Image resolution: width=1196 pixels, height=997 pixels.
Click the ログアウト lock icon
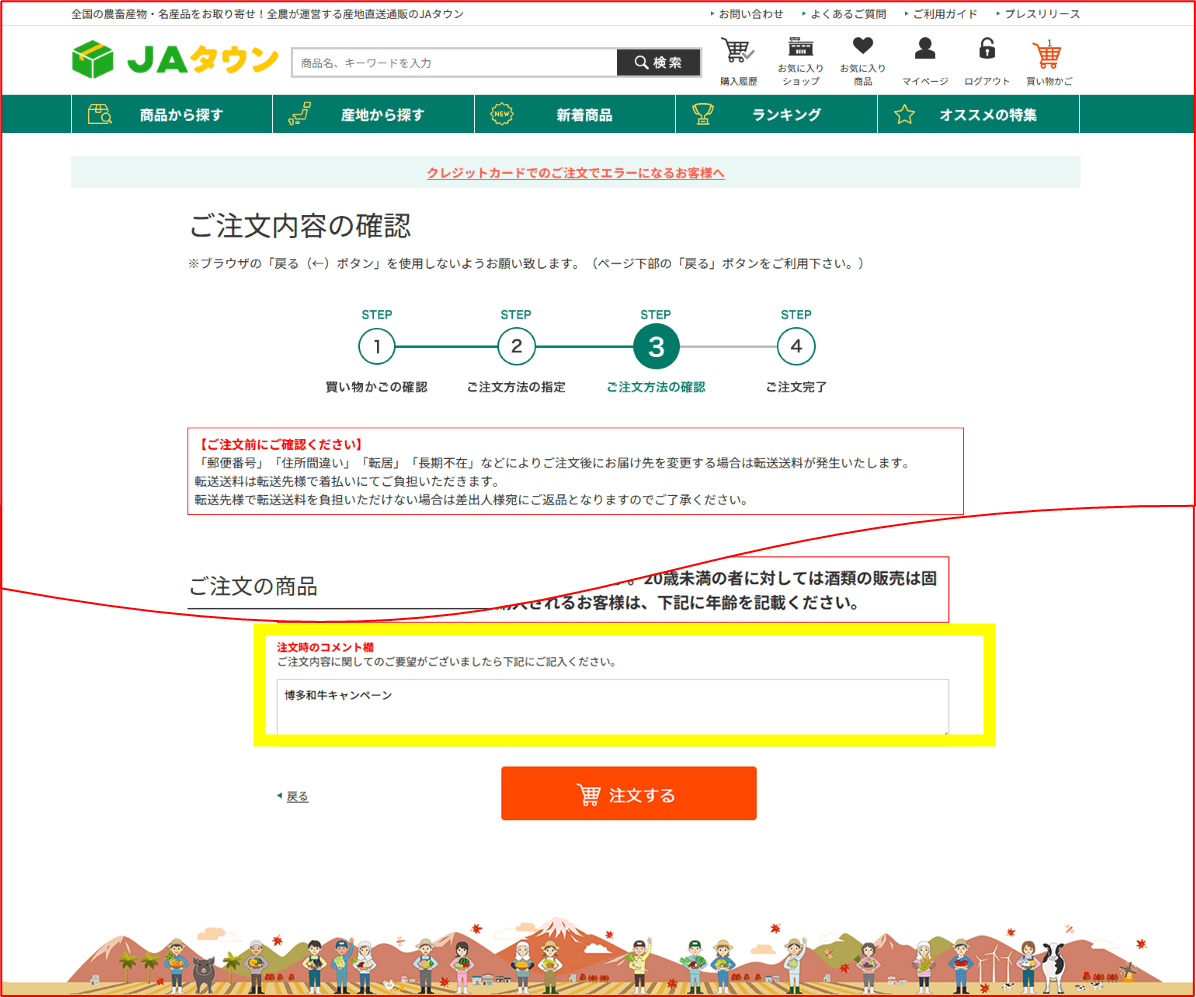click(x=987, y=60)
